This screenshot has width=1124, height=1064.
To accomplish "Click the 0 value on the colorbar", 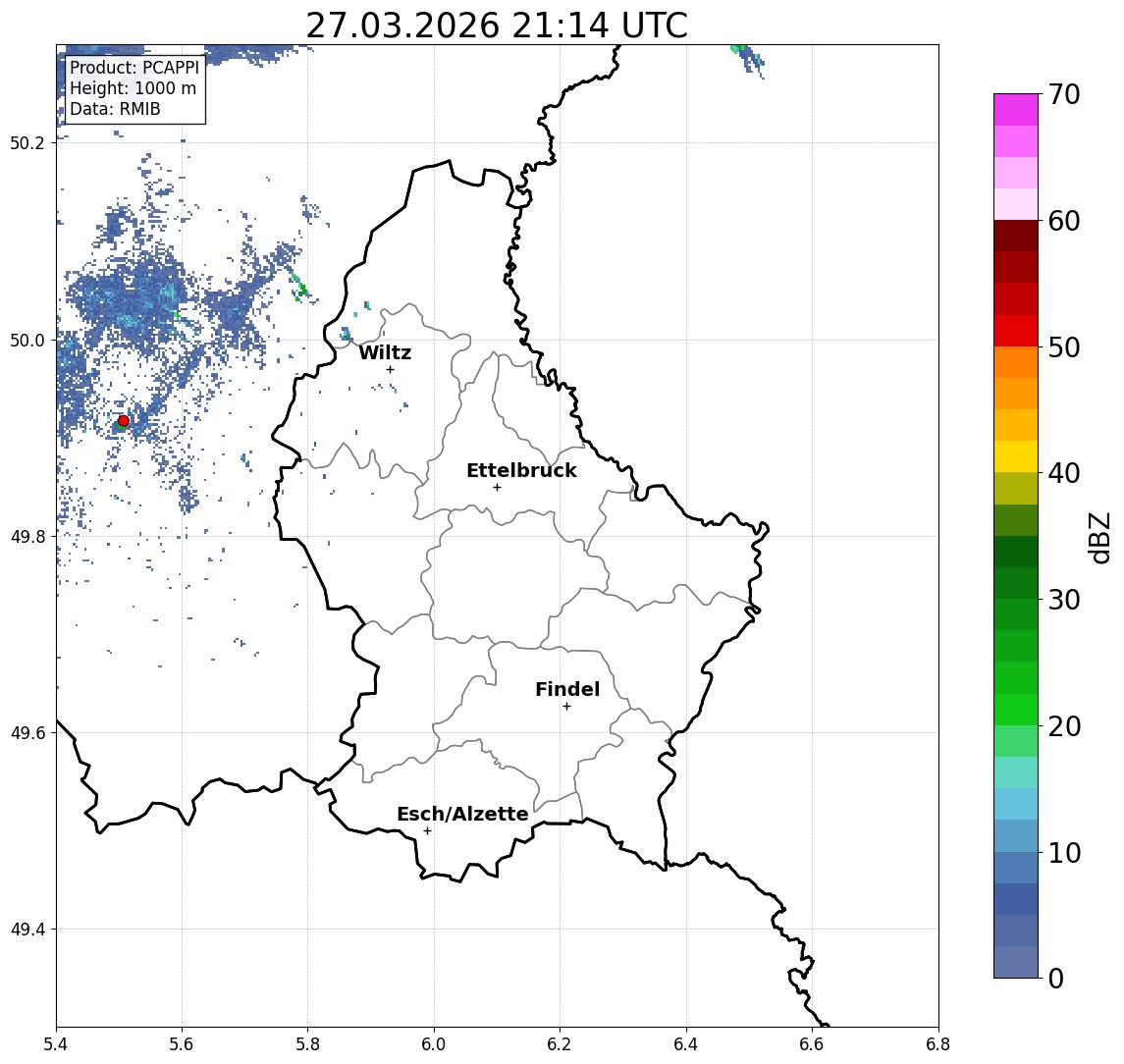I will tap(1056, 978).
